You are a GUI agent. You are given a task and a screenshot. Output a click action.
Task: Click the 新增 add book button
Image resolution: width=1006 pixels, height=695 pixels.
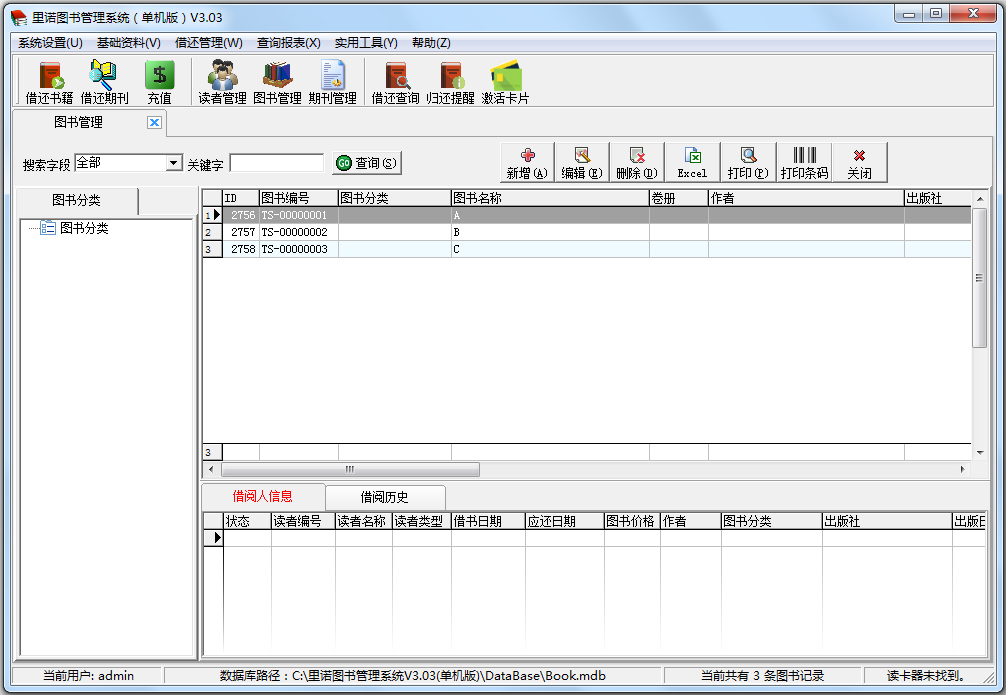point(527,162)
